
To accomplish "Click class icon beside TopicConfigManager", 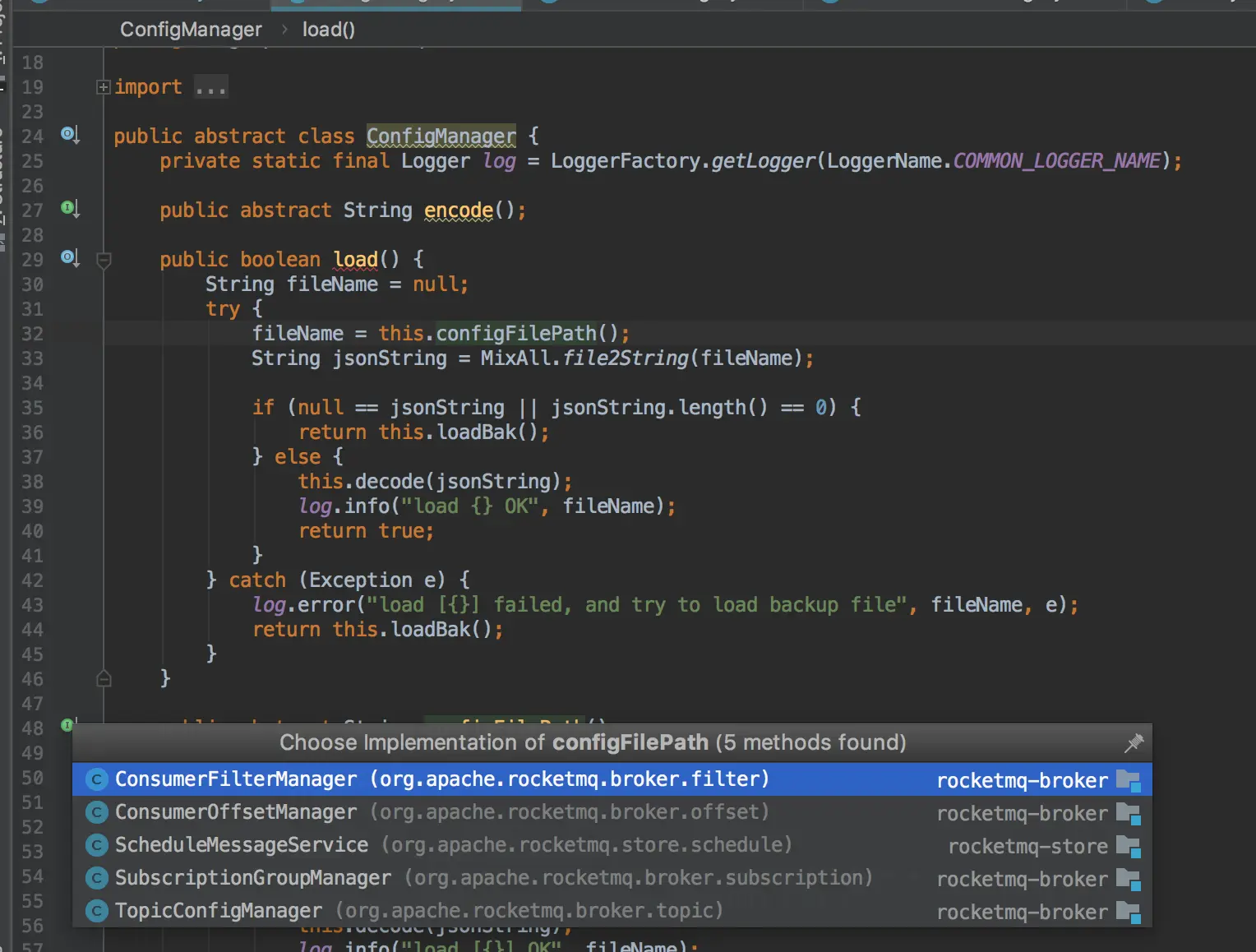I will tap(97, 911).
